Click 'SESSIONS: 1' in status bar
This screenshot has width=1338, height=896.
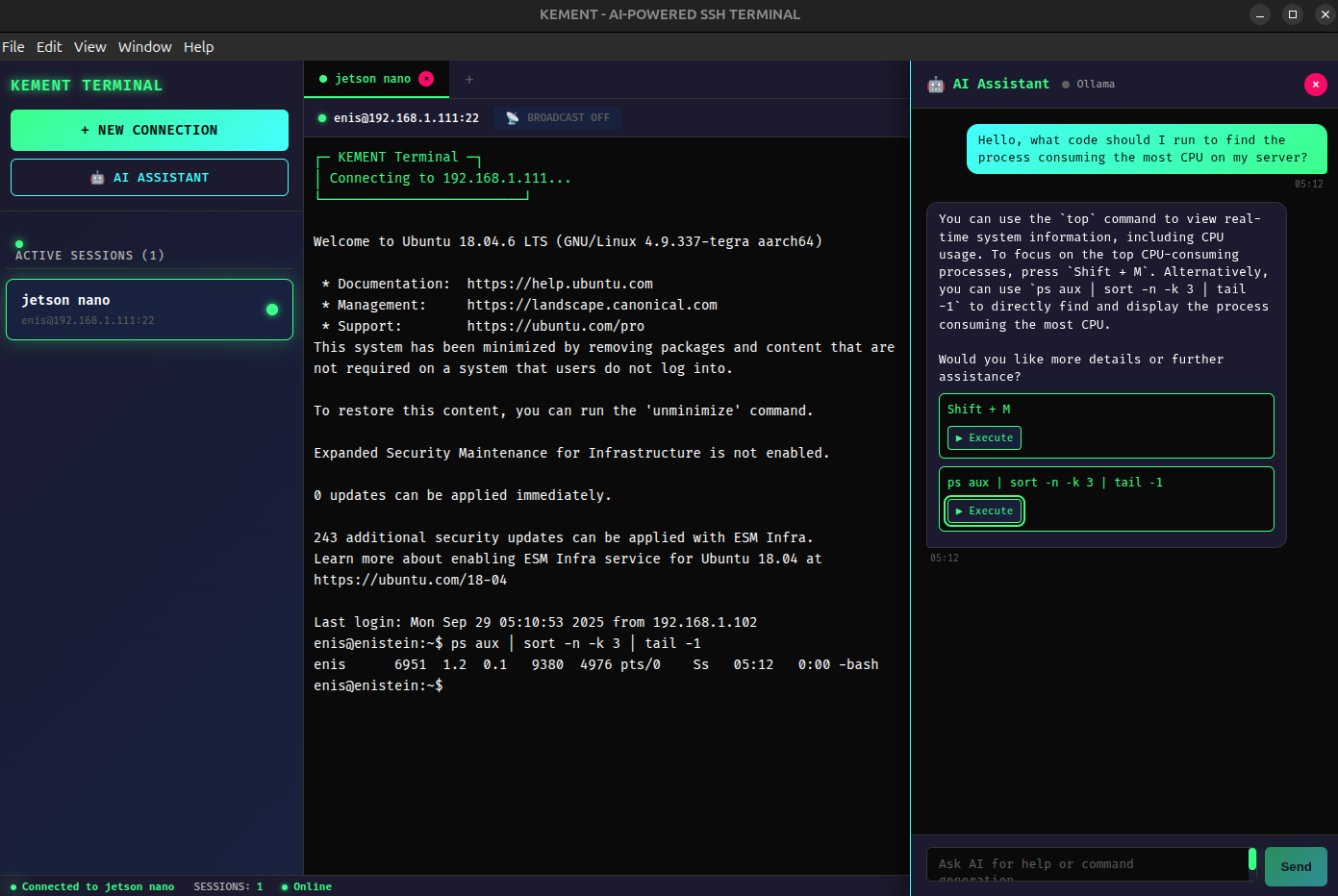(x=228, y=886)
